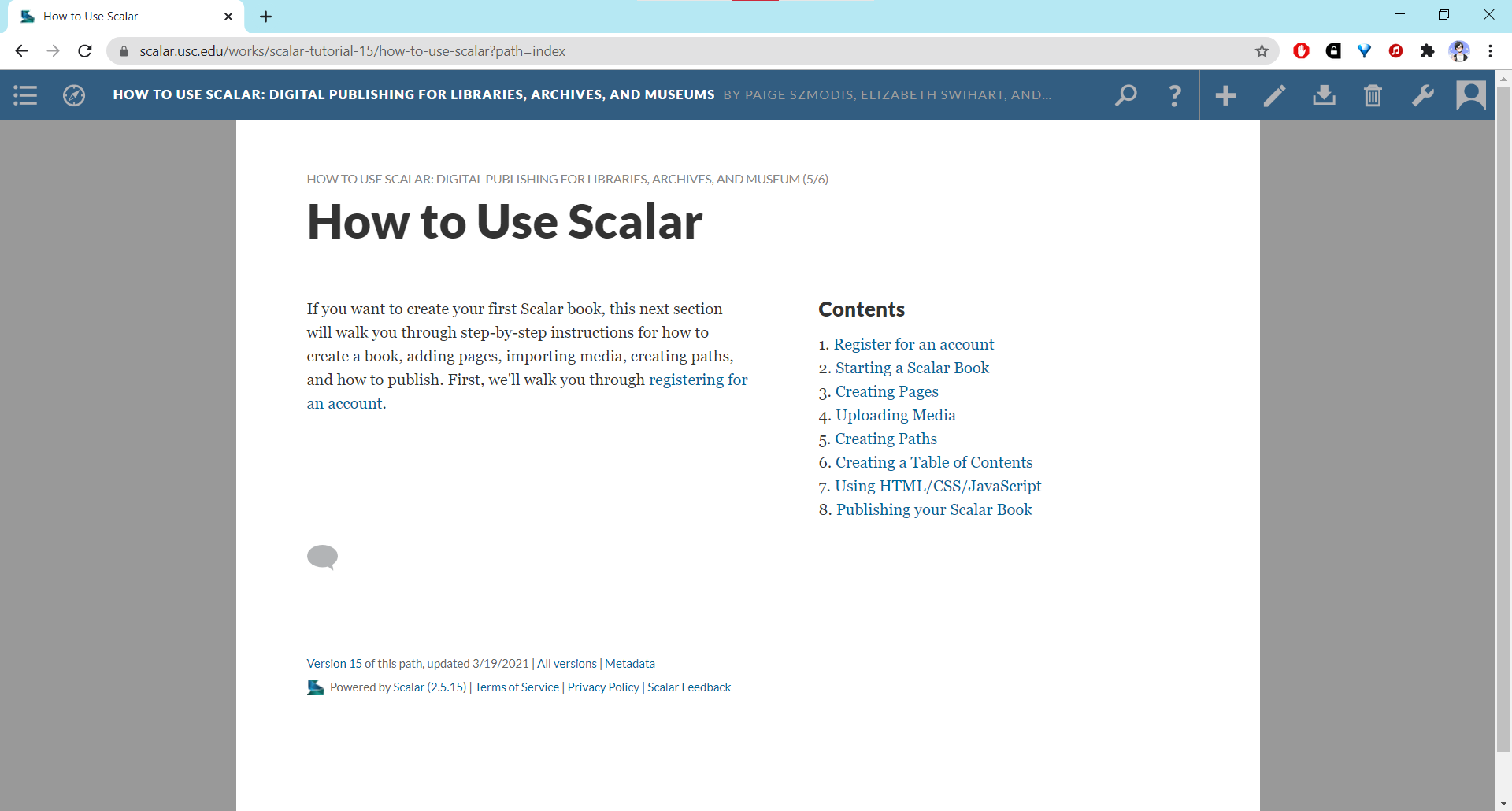Click the import download icon in header
1512x811 pixels.
point(1324,95)
